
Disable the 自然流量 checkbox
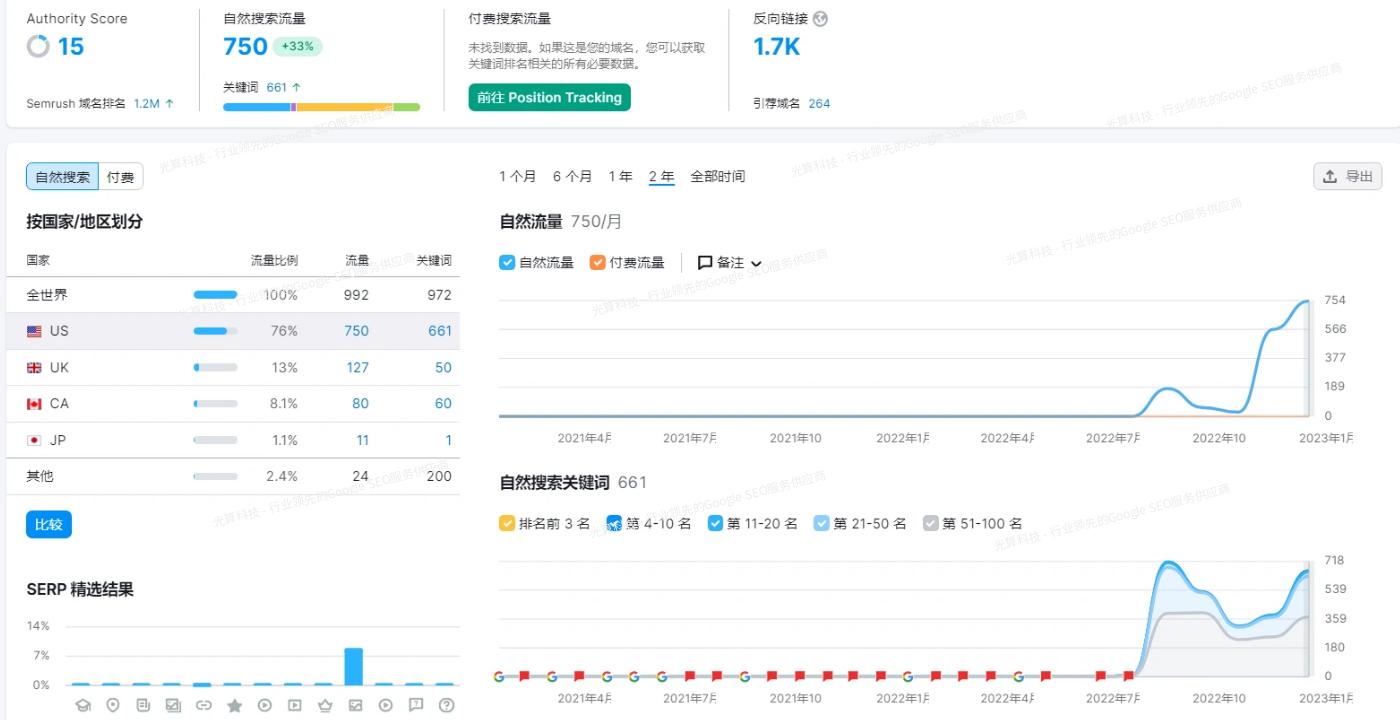[507, 263]
